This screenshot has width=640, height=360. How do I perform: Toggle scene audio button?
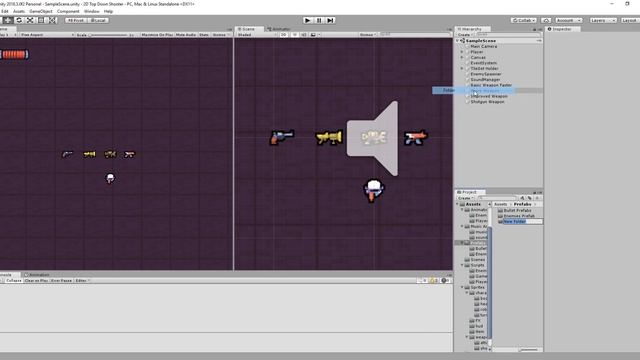pyautogui.click(x=304, y=35)
